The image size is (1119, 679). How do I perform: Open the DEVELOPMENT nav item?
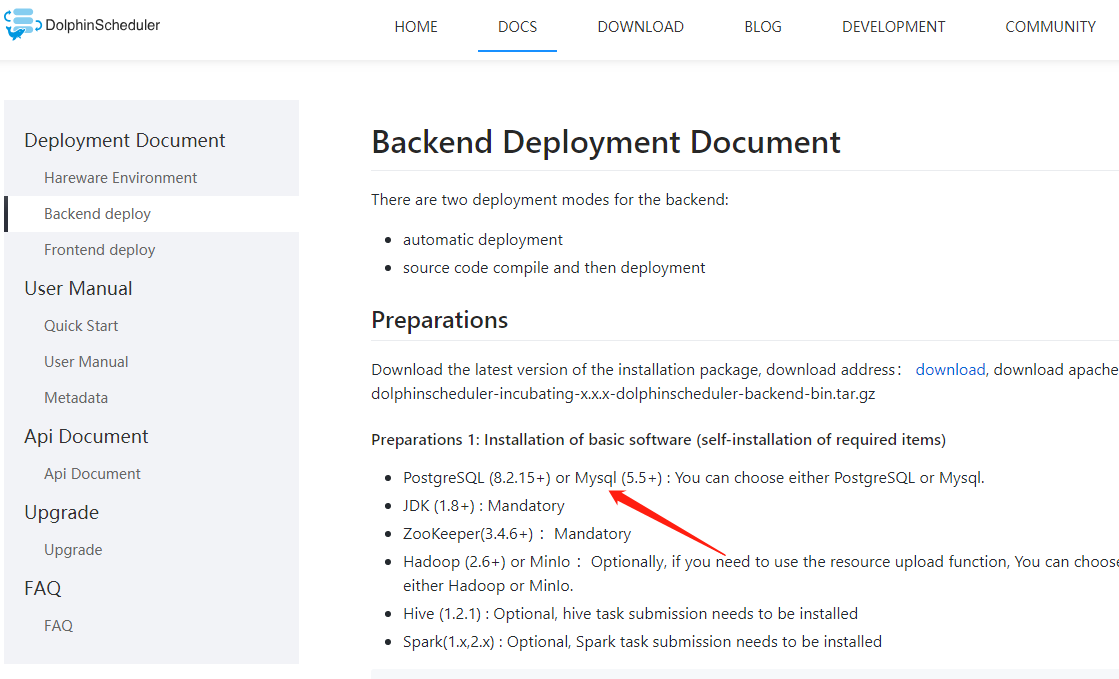coord(893,27)
